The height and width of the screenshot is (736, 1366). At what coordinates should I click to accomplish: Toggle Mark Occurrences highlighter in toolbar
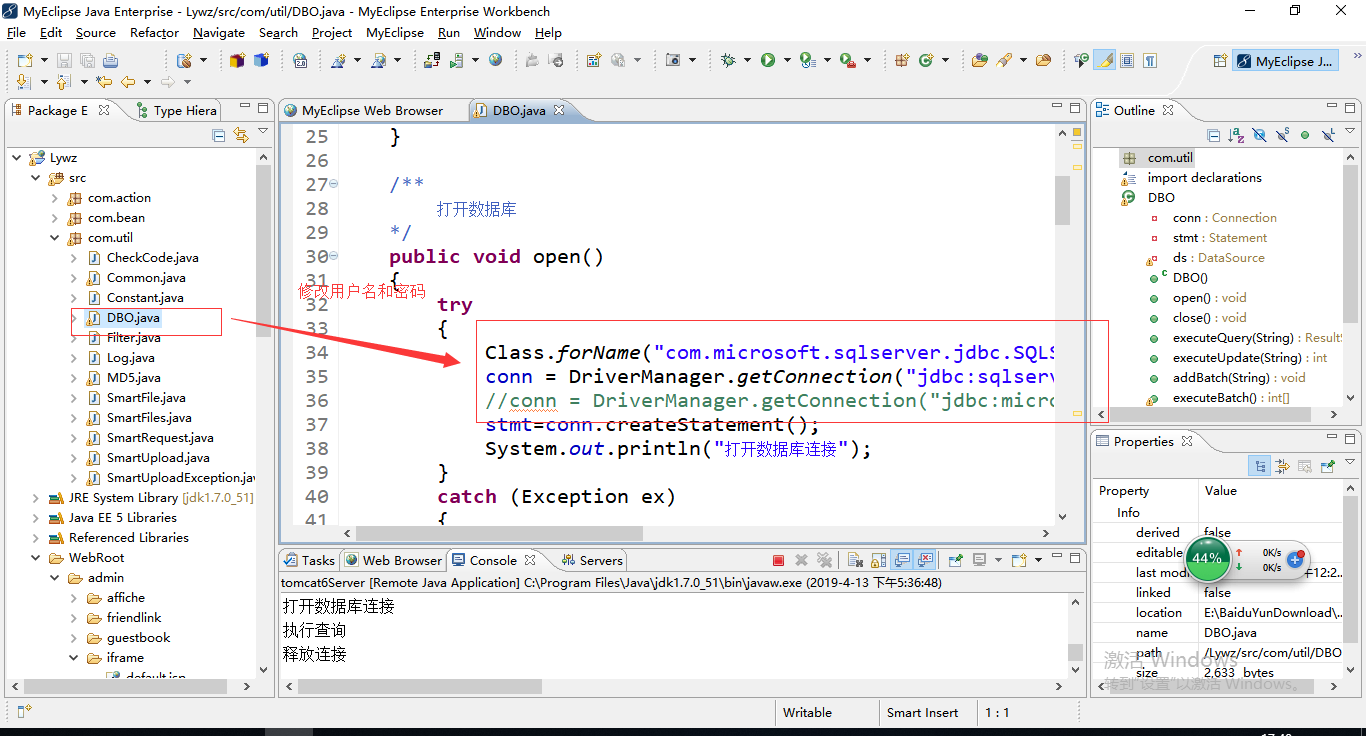point(1104,60)
